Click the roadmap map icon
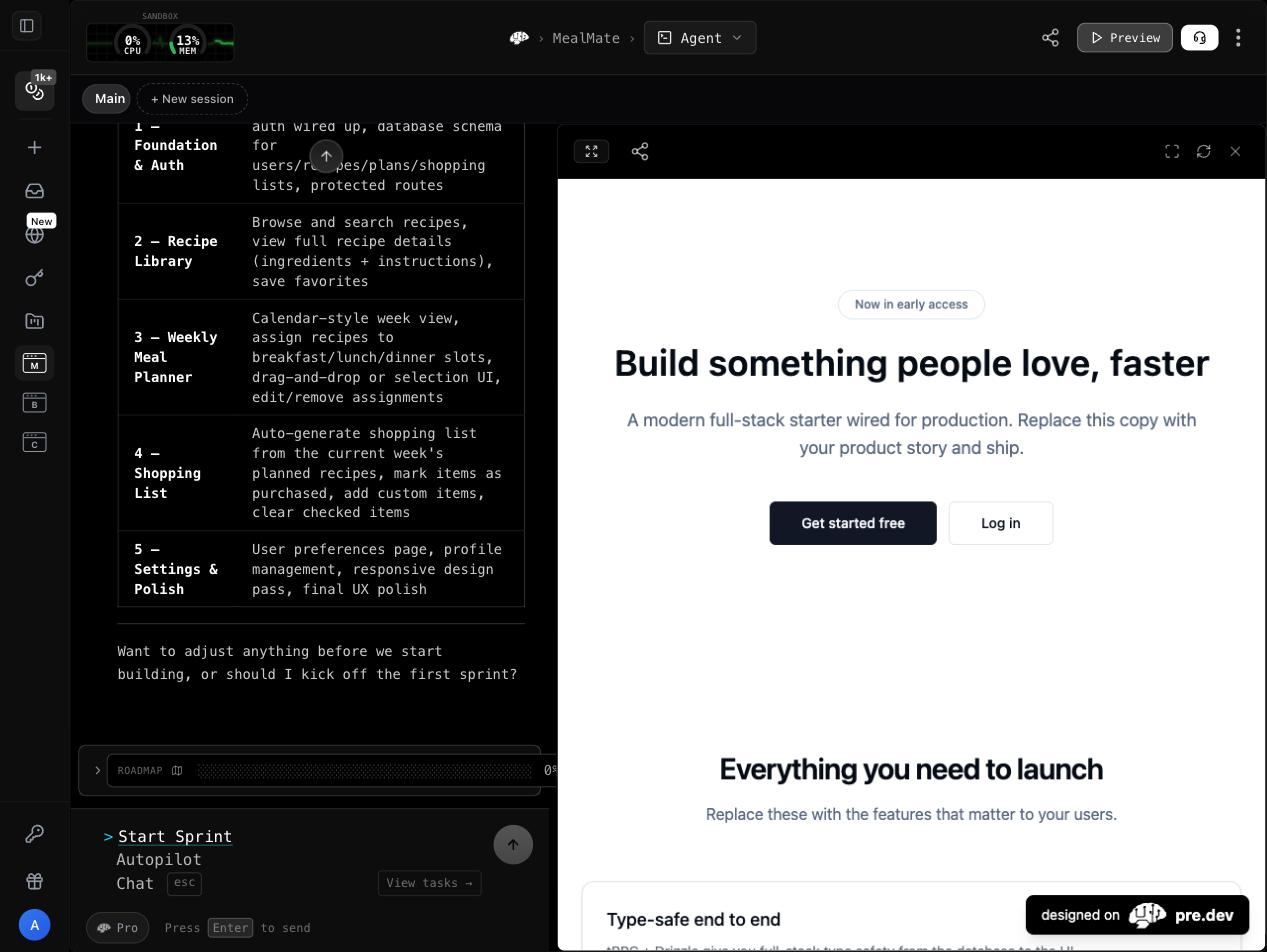This screenshot has width=1267, height=952. (x=177, y=771)
